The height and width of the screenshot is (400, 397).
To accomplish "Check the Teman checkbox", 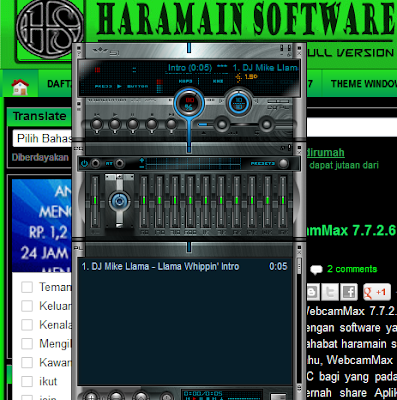I will click(27, 287).
